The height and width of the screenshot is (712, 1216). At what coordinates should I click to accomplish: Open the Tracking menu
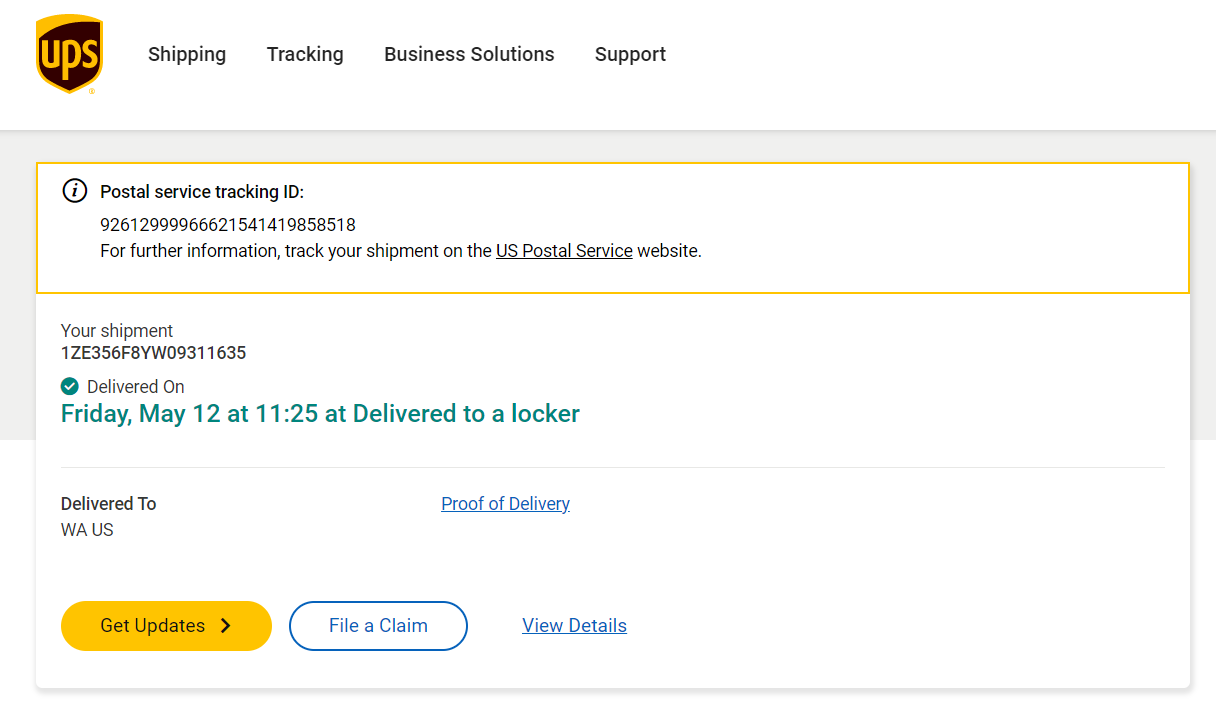(x=305, y=54)
